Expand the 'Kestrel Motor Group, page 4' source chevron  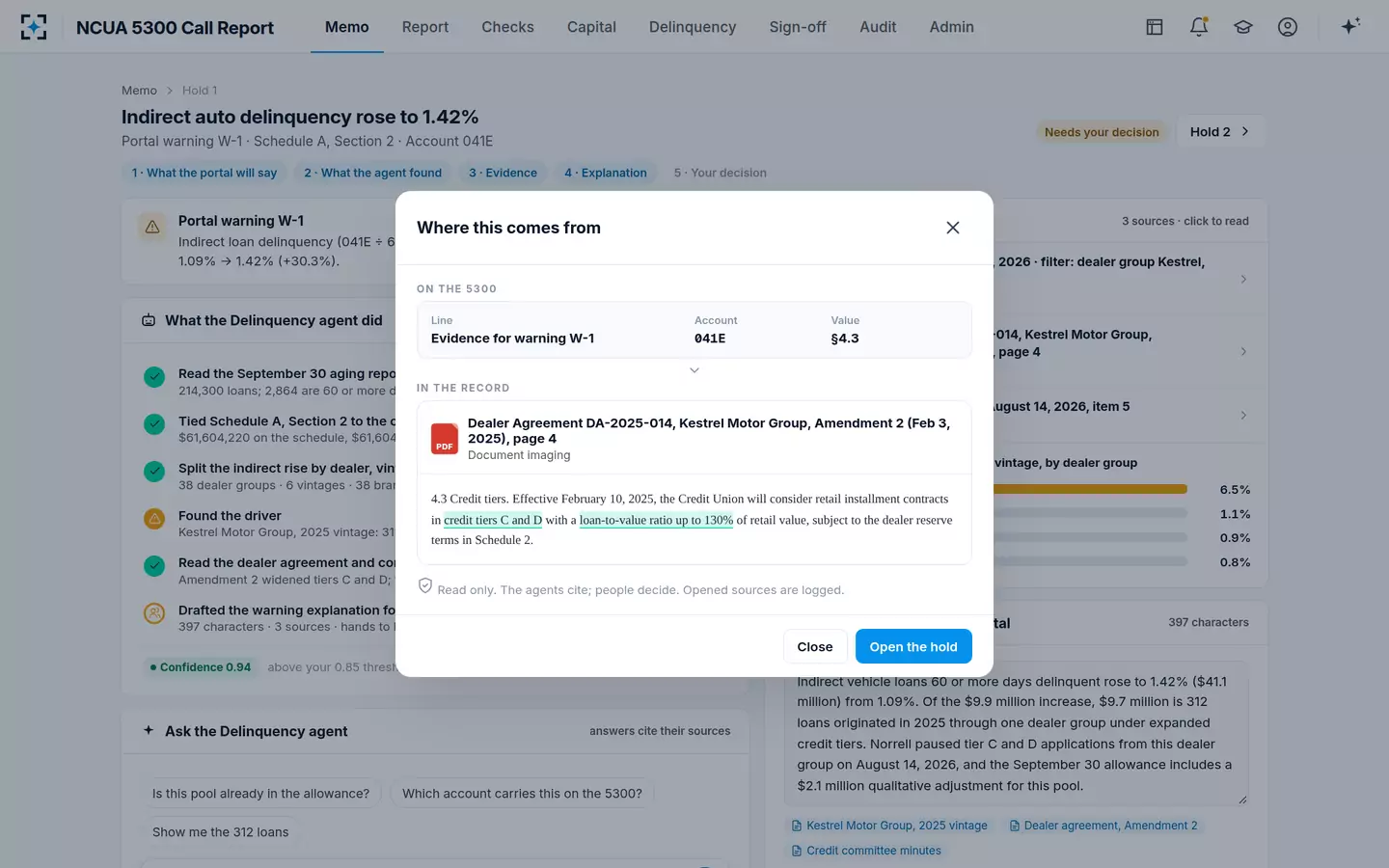pos(1243,351)
